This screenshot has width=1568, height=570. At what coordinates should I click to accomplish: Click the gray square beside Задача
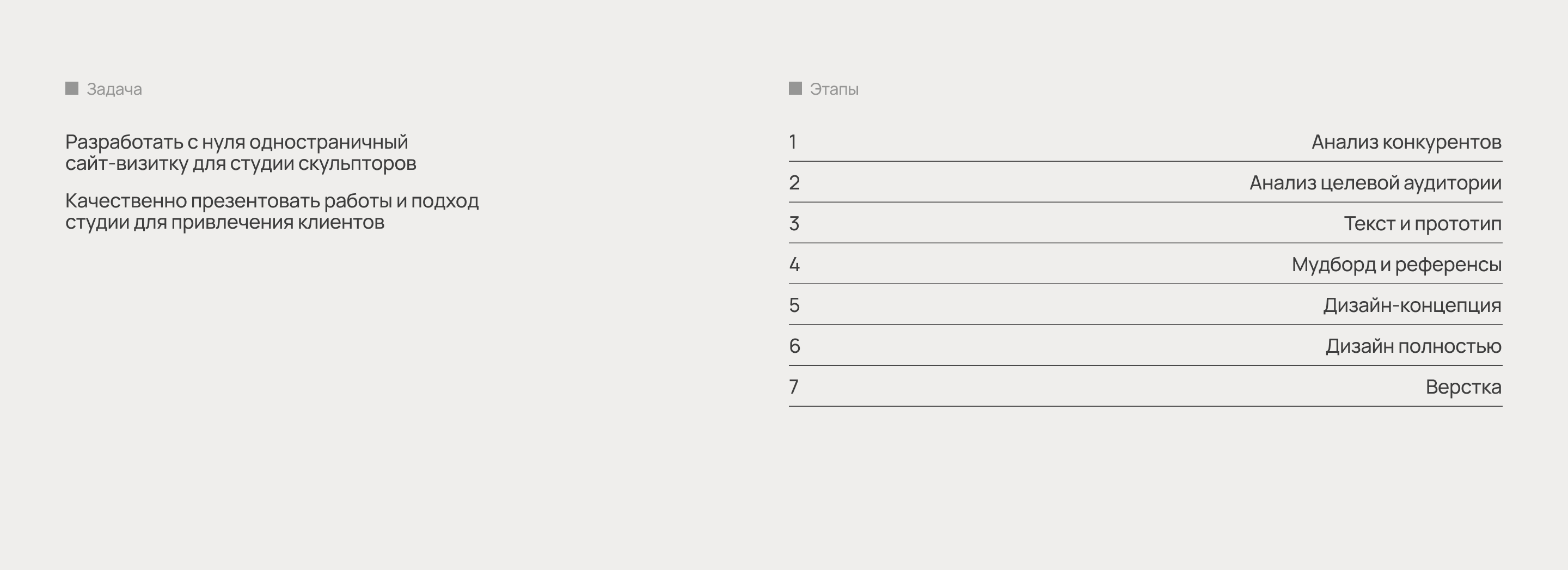coord(72,88)
